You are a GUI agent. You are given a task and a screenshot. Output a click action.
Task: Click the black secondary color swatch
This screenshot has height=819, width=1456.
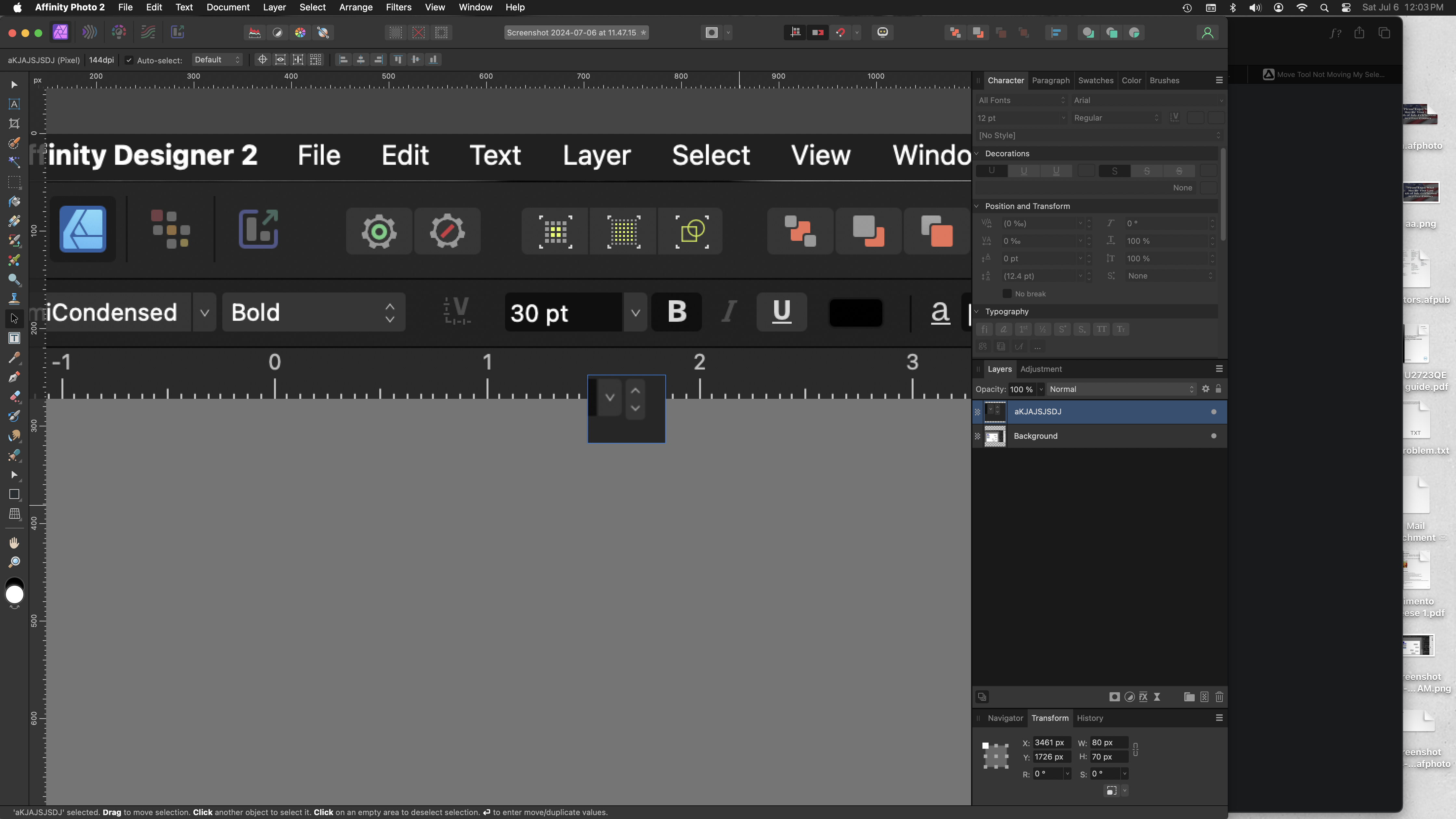14,582
